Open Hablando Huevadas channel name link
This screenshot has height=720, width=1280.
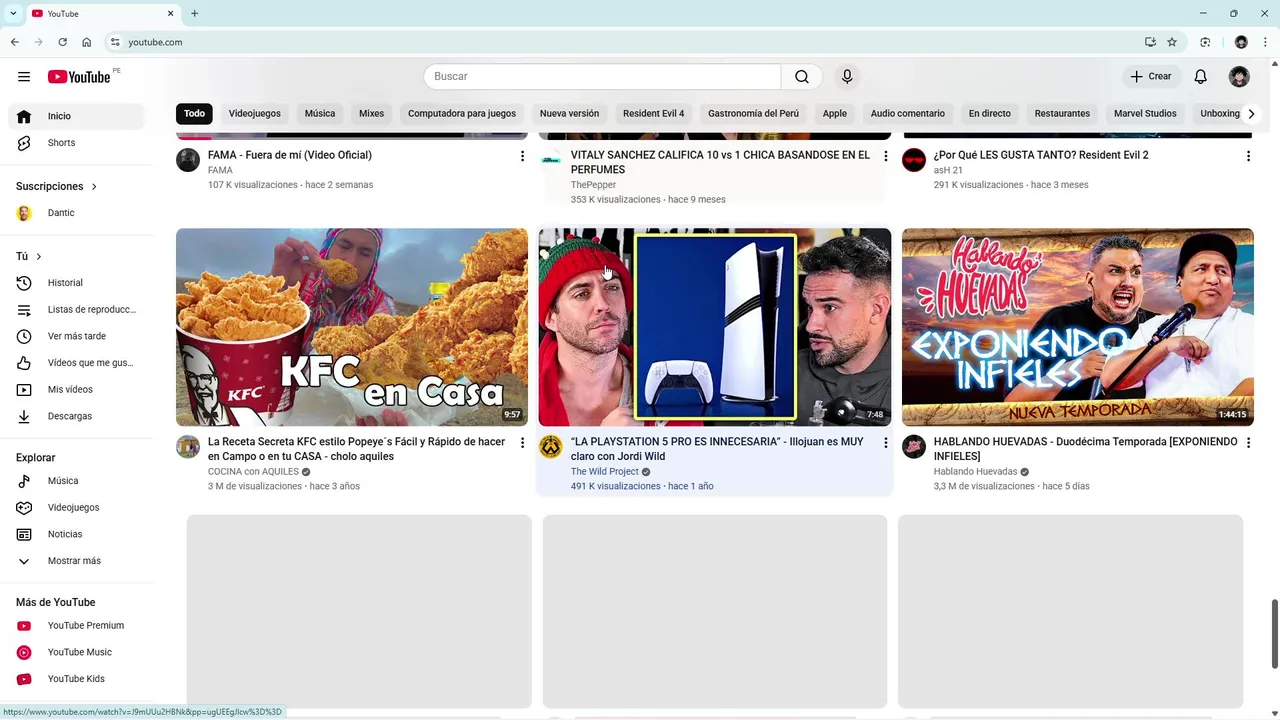(x=975, y=472)
